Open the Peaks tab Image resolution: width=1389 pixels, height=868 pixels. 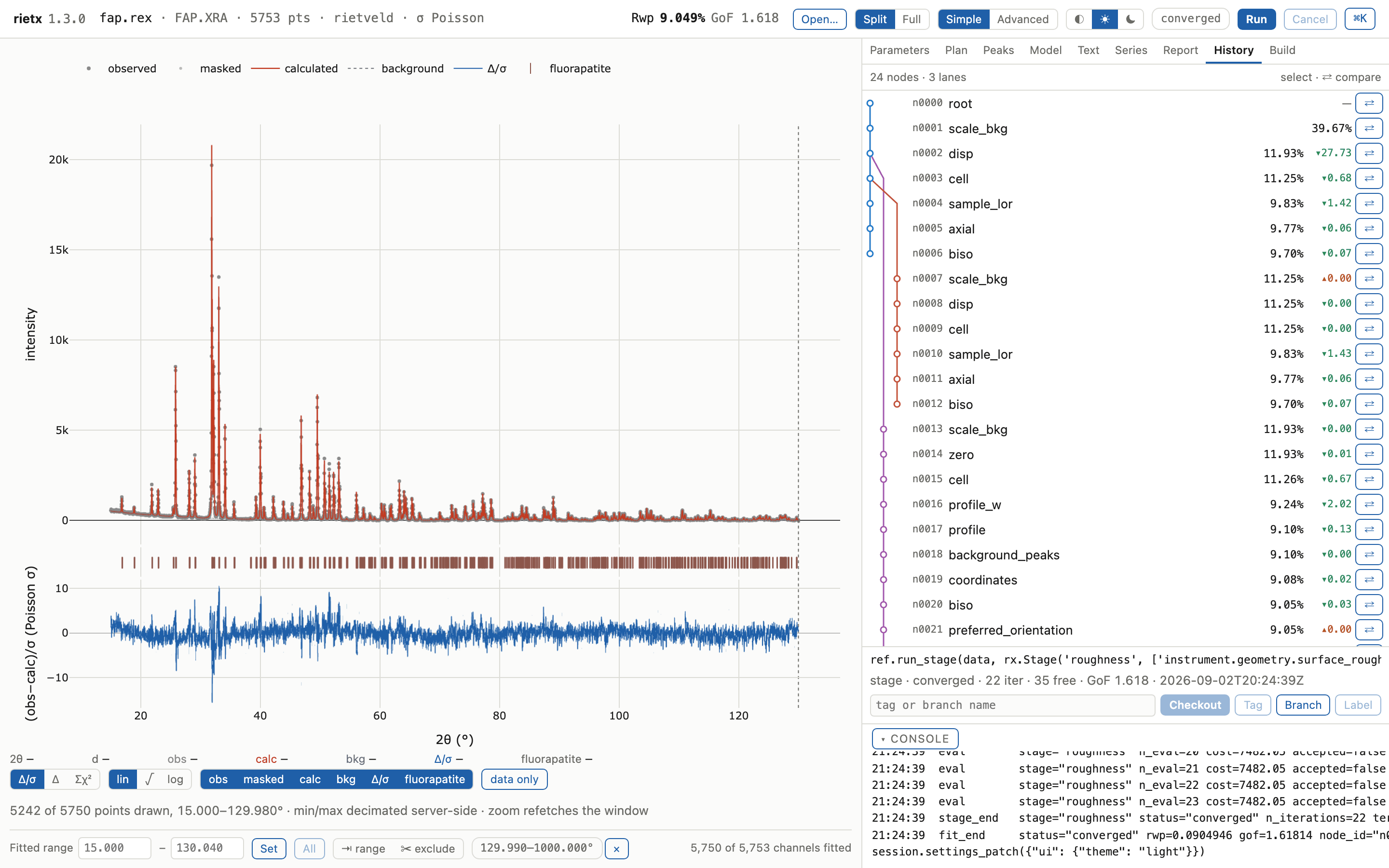[998, 51]
